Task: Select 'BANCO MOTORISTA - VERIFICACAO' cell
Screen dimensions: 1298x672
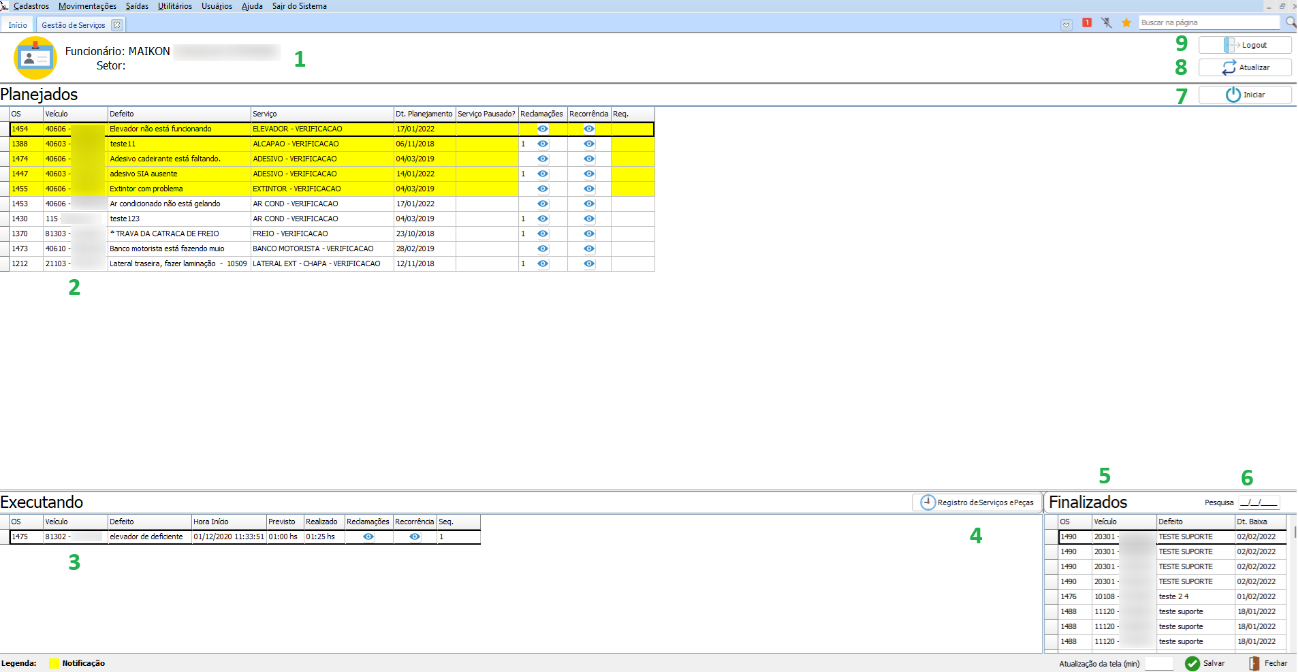Action: coord(321,249)
